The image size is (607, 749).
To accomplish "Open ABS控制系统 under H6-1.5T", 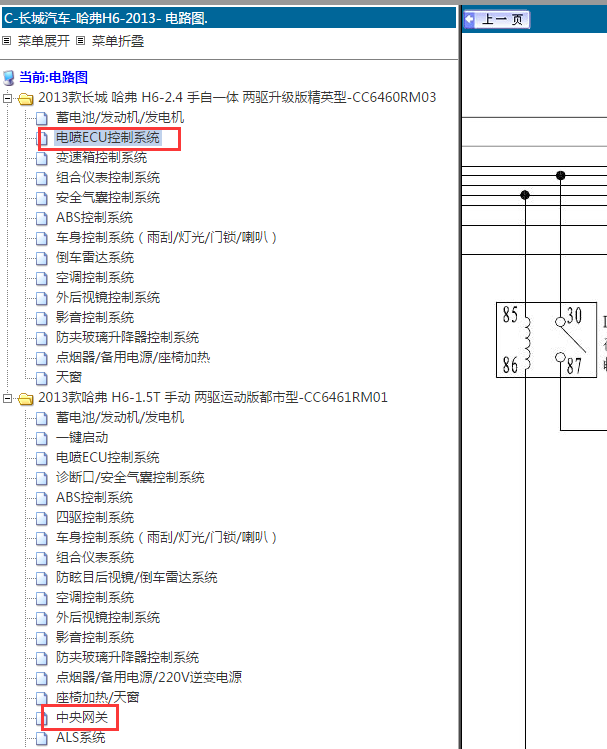I will click(95, 498).
